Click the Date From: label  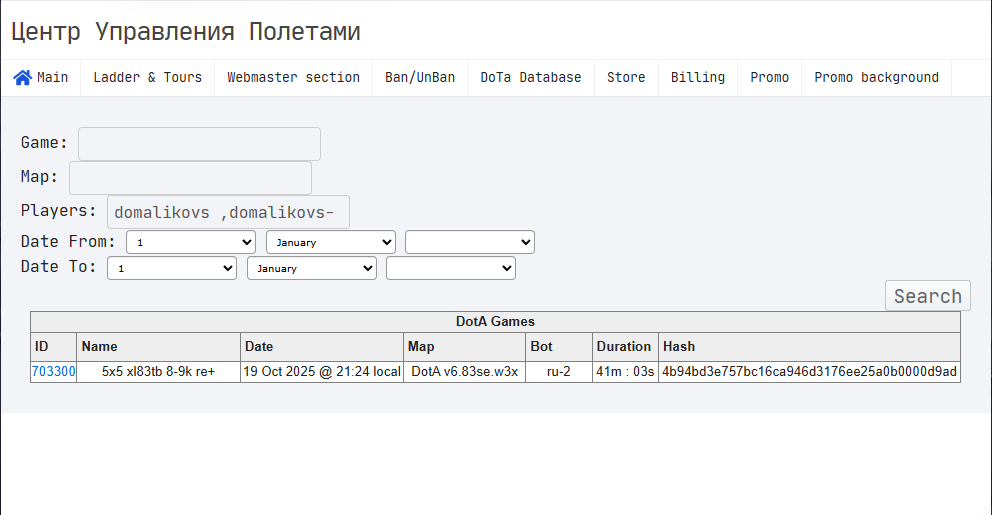68,242
